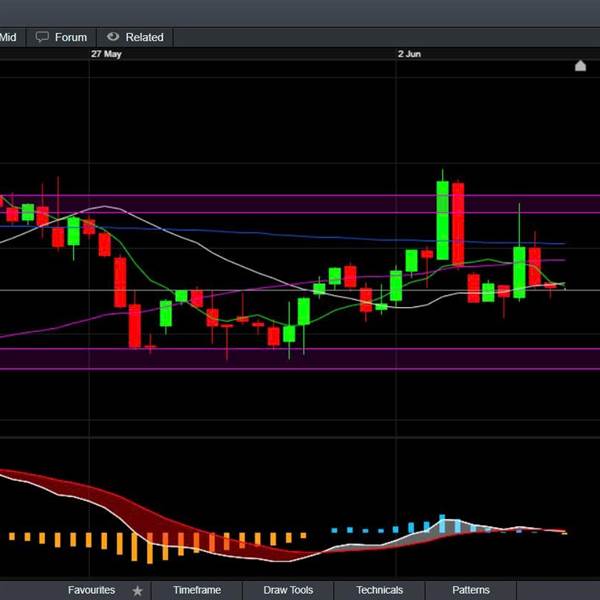This screenshot has height=600, width=600.
Task: Open the Timeframe menu
Action: click(197, 590)
